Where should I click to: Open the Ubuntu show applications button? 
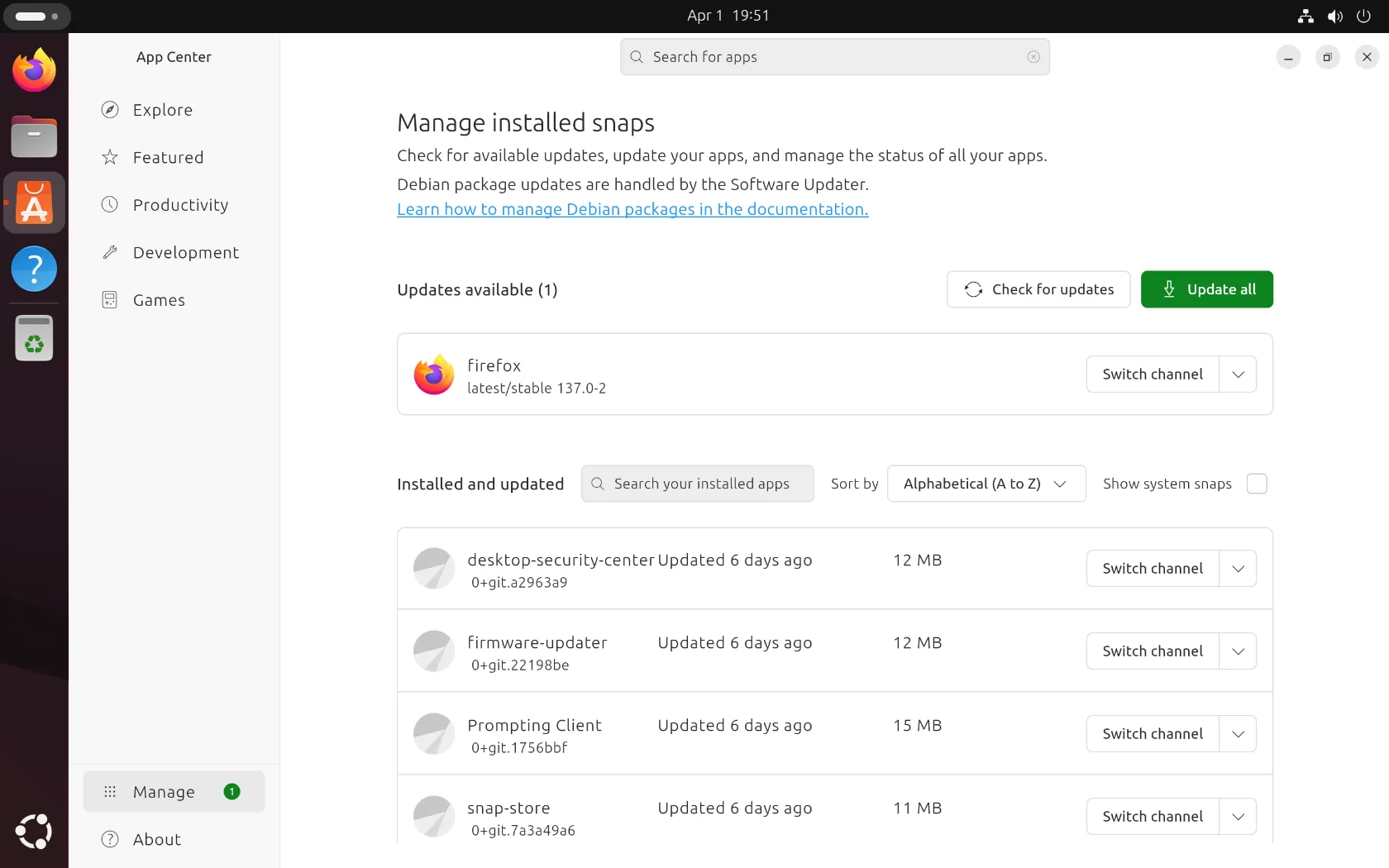tap(34, 832)
